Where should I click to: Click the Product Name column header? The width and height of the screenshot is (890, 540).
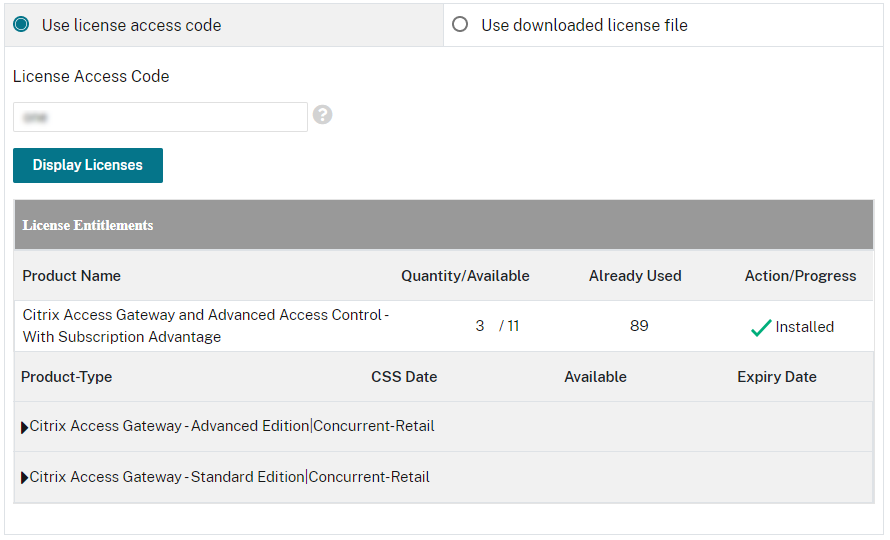point(71,276)
